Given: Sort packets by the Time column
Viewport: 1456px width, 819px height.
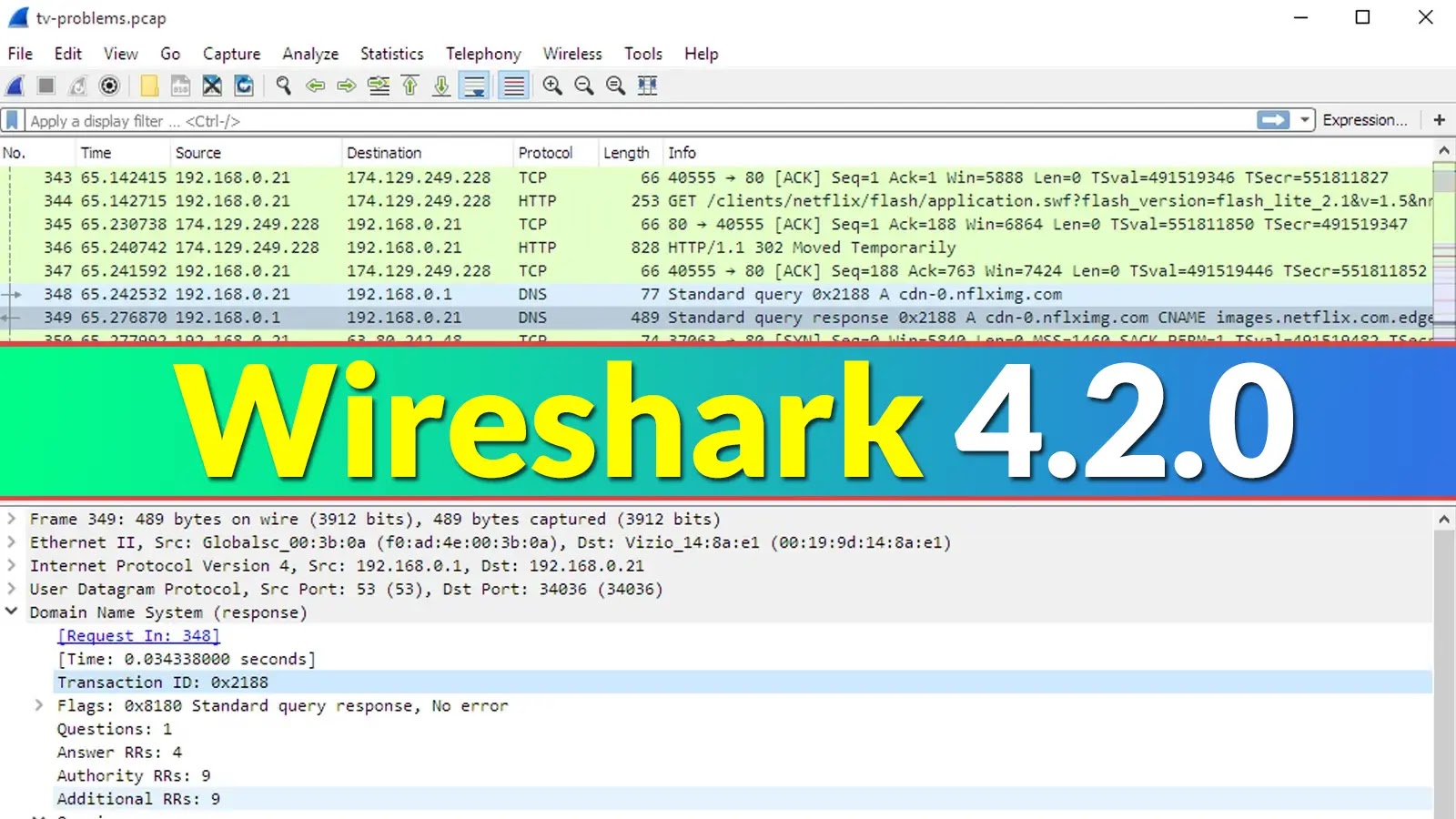Looking at the screenshot, I should click(125, 153).
